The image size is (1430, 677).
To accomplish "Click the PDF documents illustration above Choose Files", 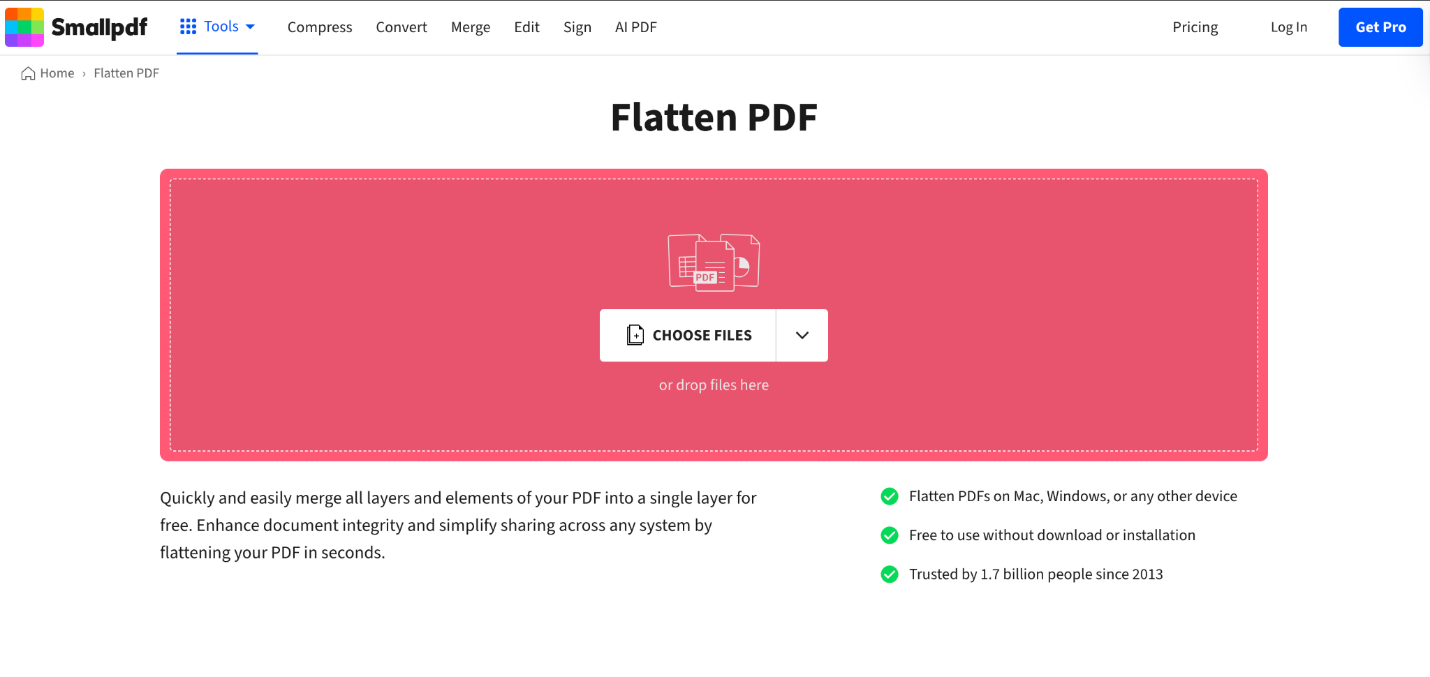I will [x=713, y=260].
